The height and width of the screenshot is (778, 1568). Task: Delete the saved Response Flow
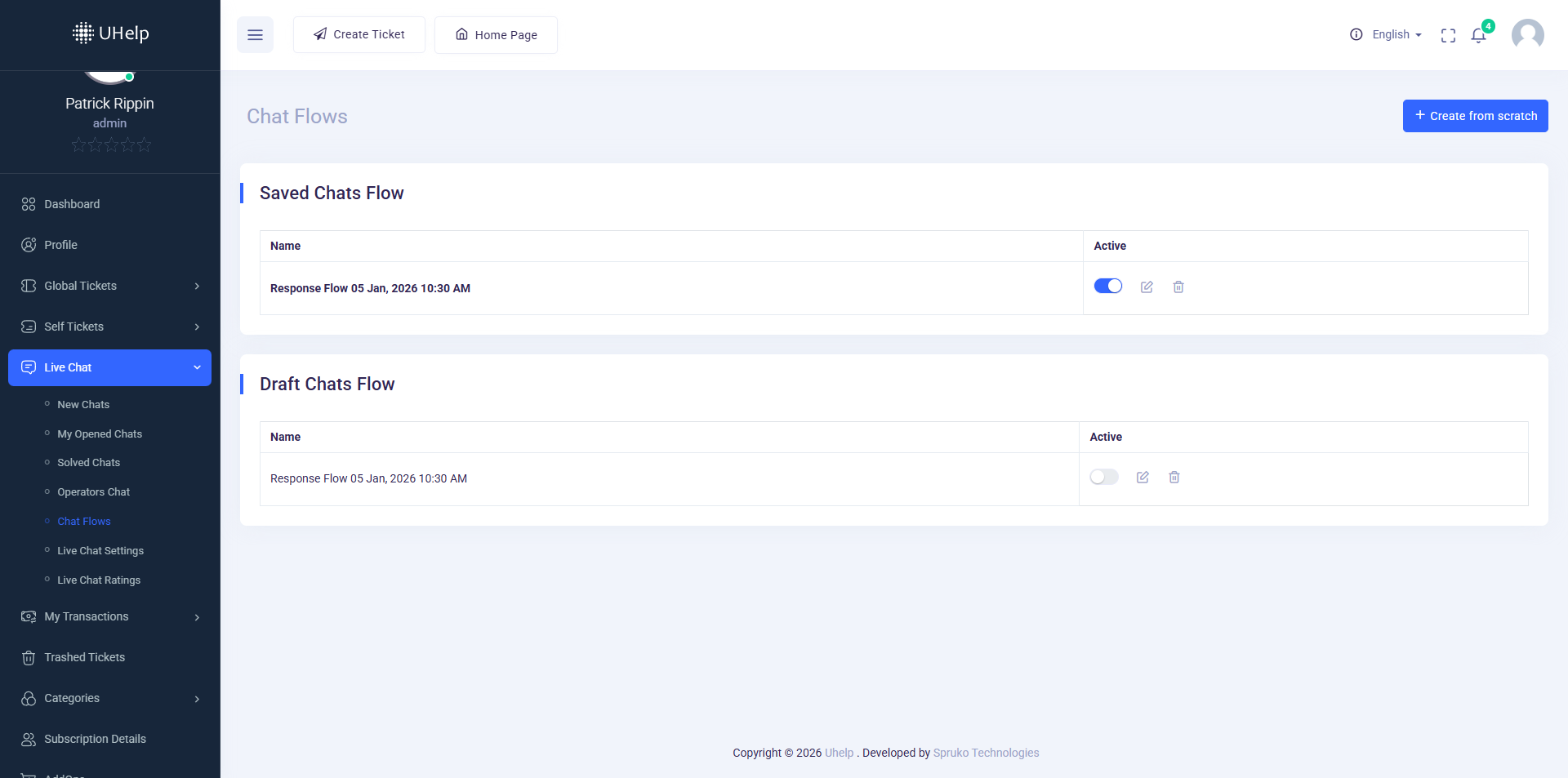[x=1178, y=287]
